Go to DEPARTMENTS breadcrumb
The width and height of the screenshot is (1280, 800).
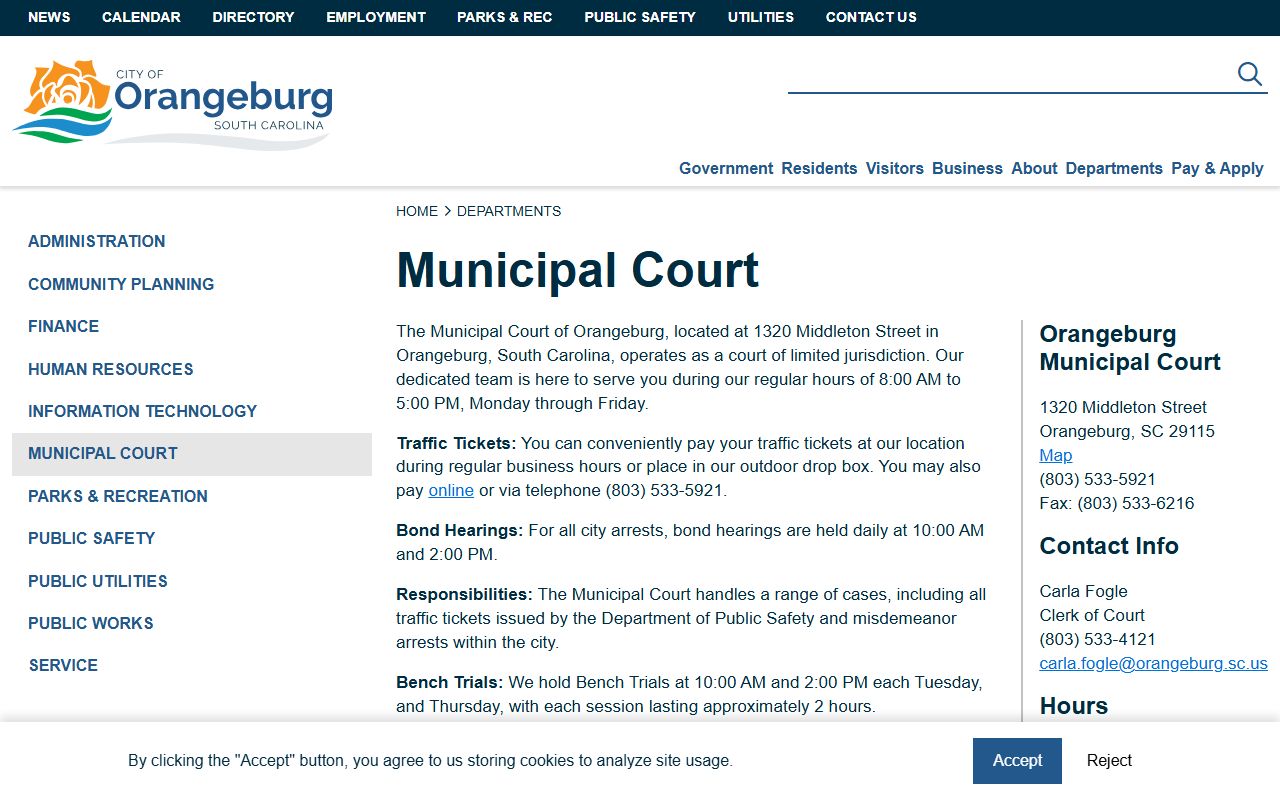[509, 211]
